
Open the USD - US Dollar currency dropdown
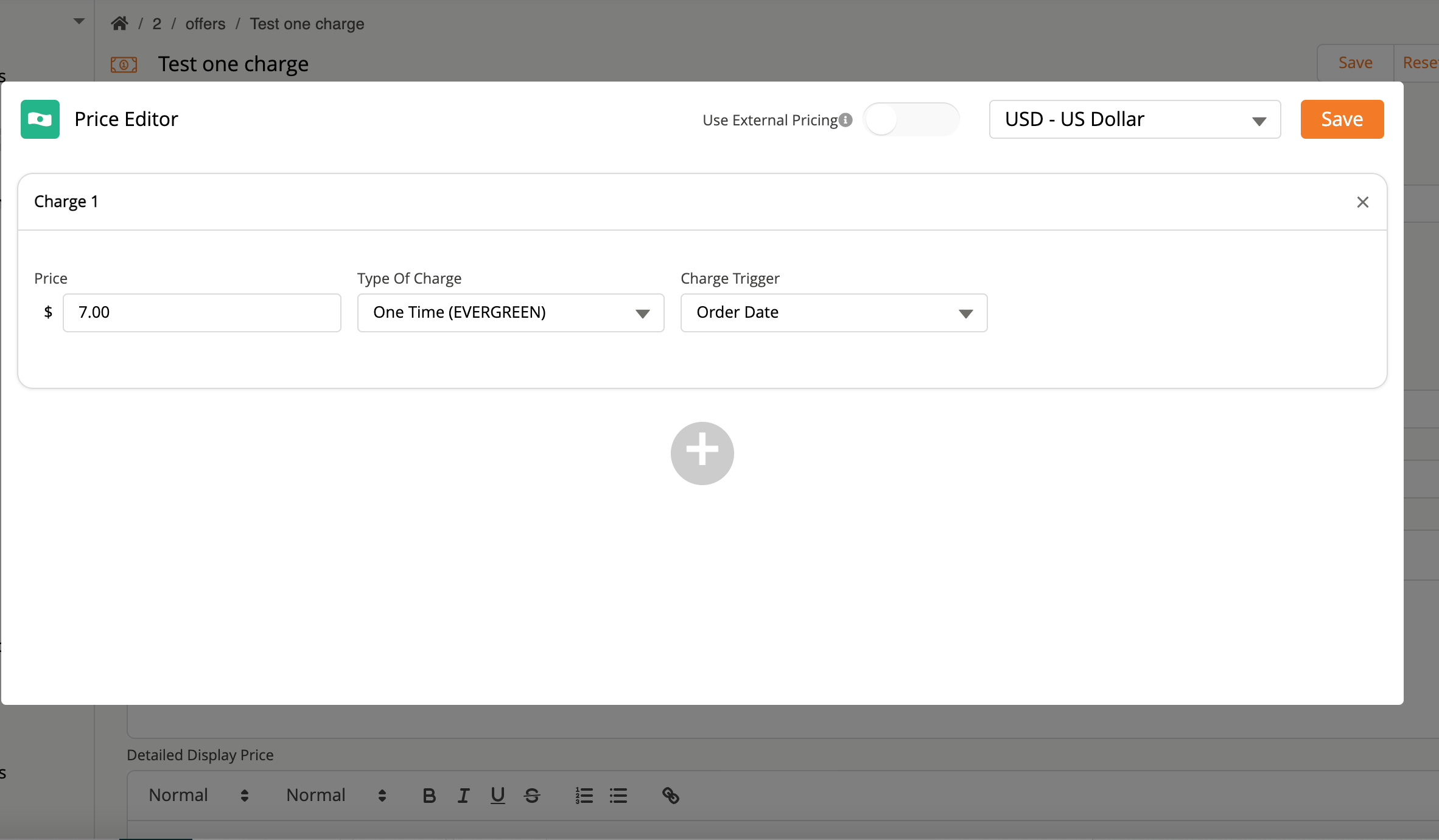pyautogui.click(x=1135, y=119)
